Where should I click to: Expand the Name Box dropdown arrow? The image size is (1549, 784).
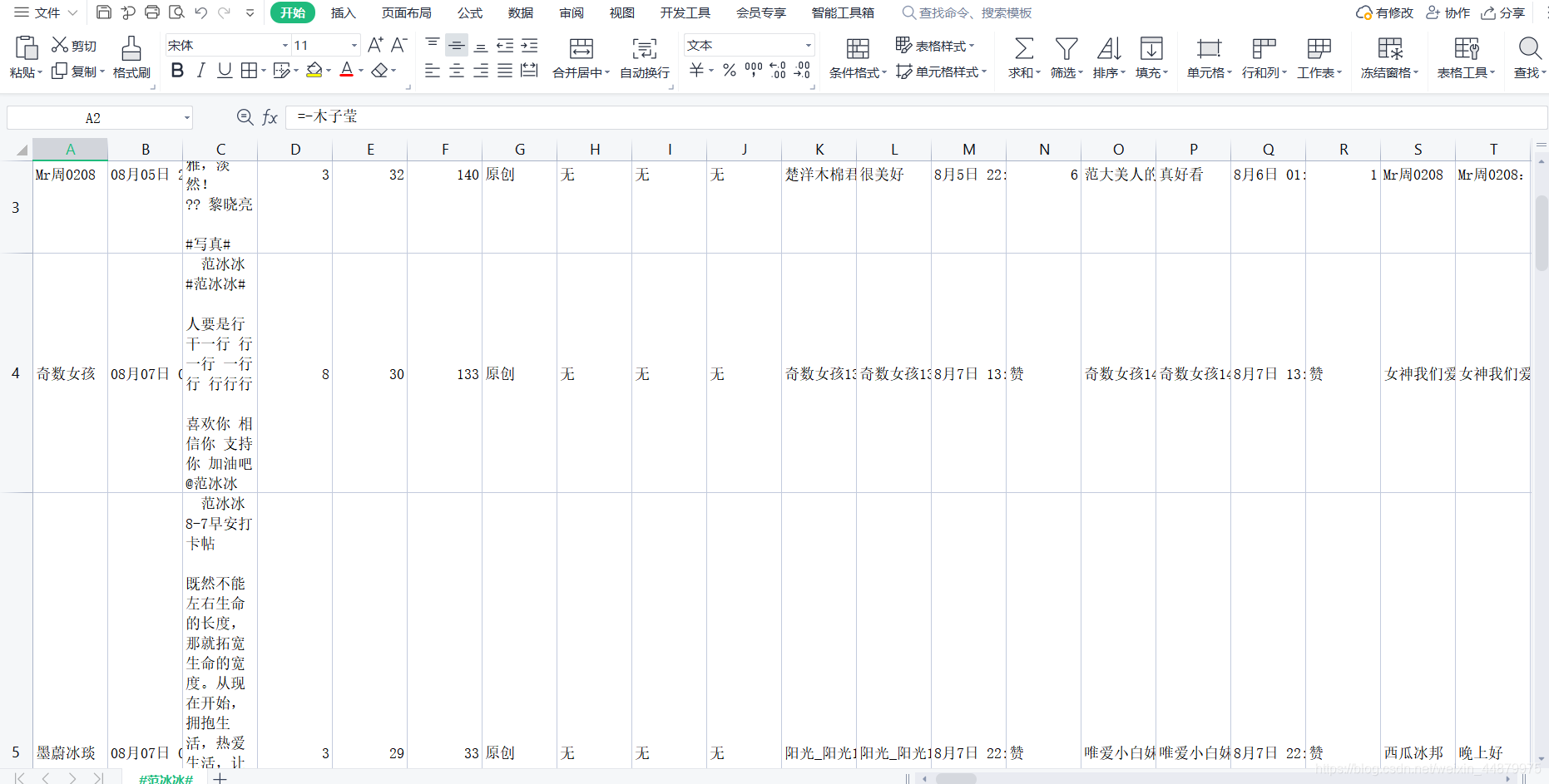[187, 118]
